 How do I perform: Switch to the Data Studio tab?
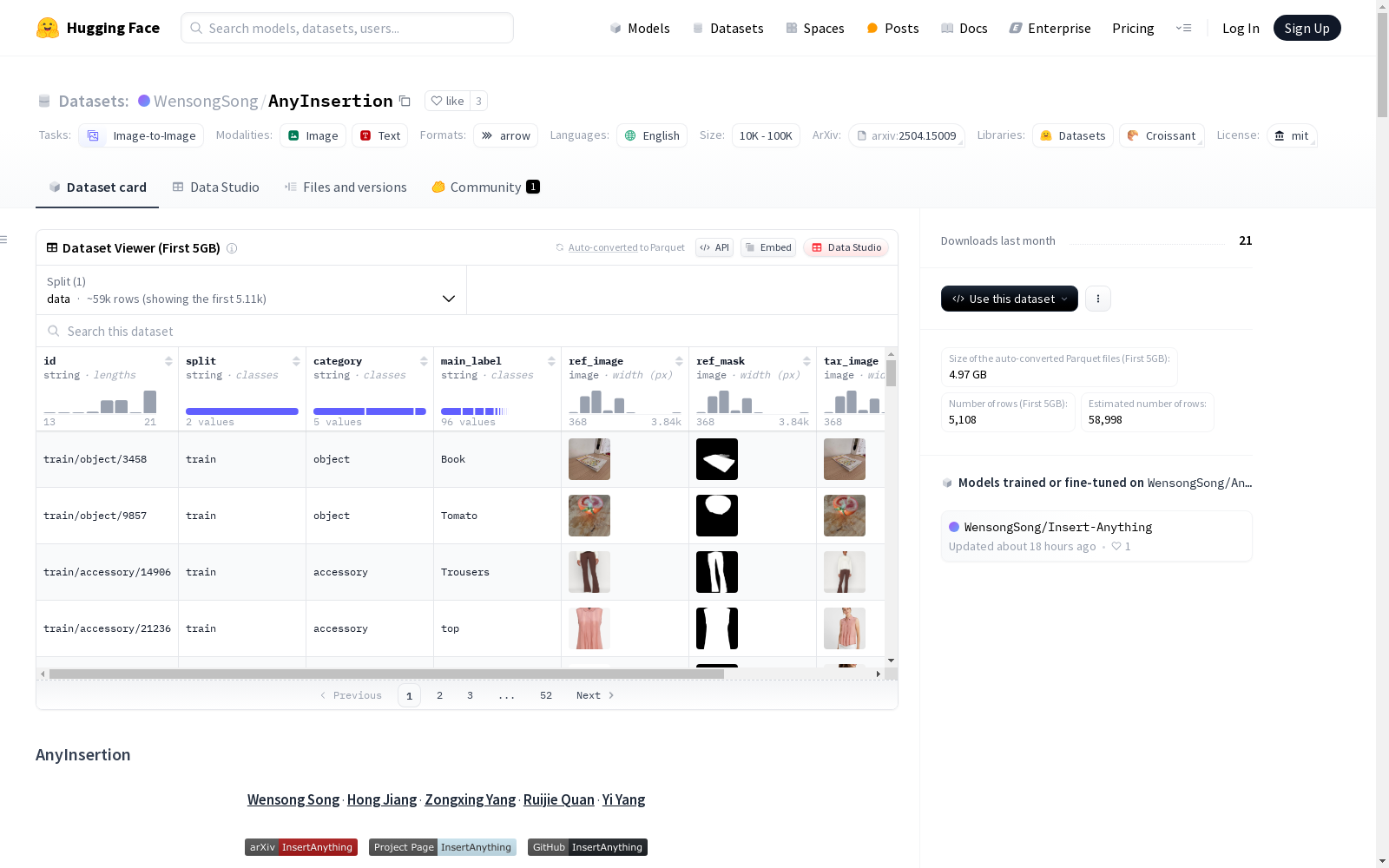tap(215, 187)
